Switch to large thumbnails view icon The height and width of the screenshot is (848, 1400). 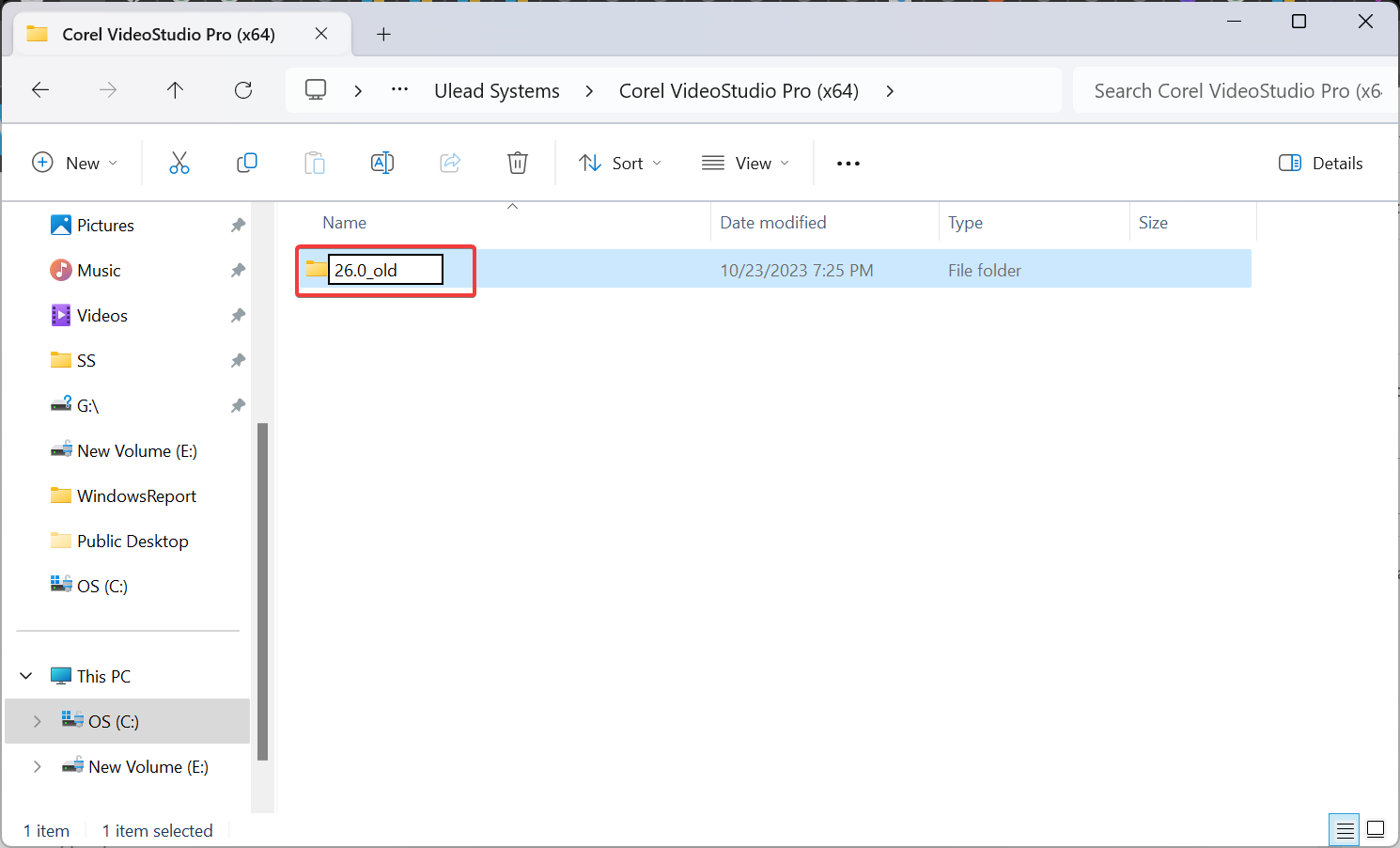click(x=1376, y=829)
